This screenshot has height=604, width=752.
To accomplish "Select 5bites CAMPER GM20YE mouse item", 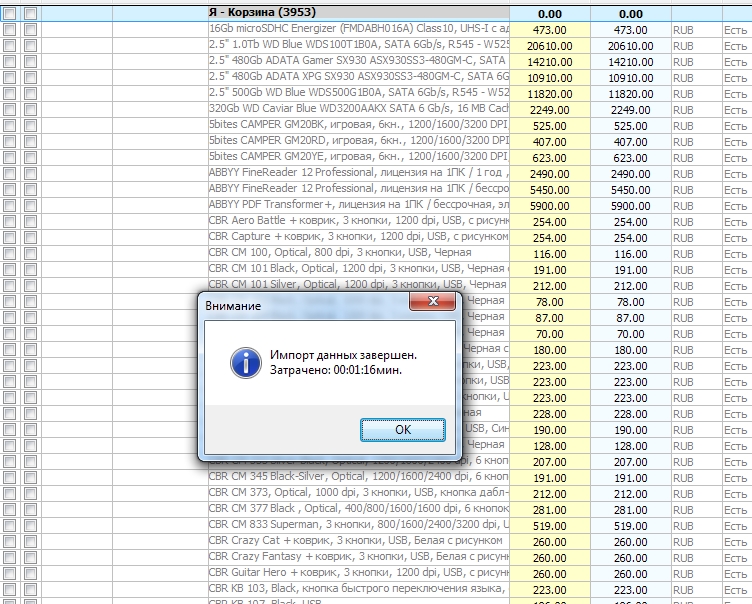I will [359, 156].
